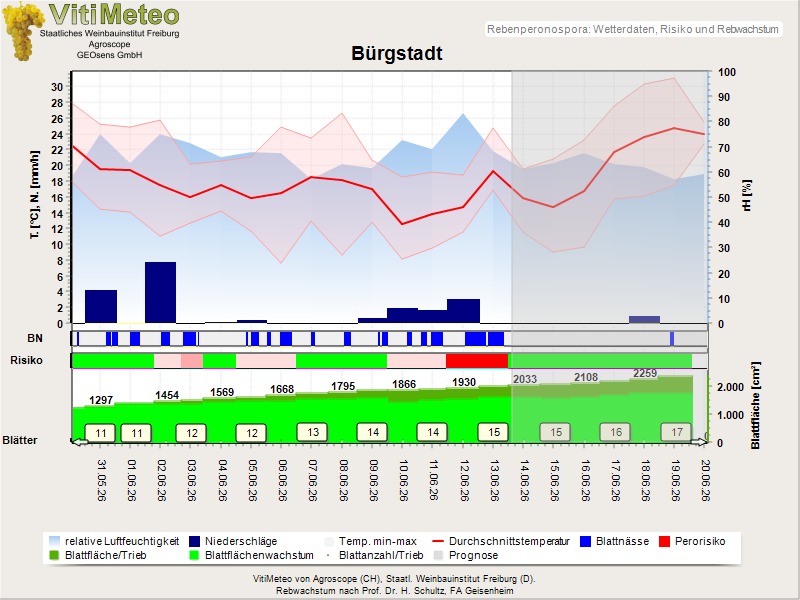Click the date label 20.06.26
The width and height of the screenshot is (800, 600).
[706, 480]
